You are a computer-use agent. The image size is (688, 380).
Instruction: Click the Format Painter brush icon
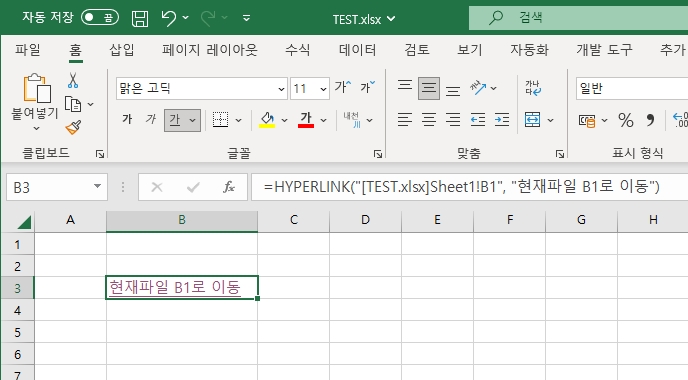[73, 128]
